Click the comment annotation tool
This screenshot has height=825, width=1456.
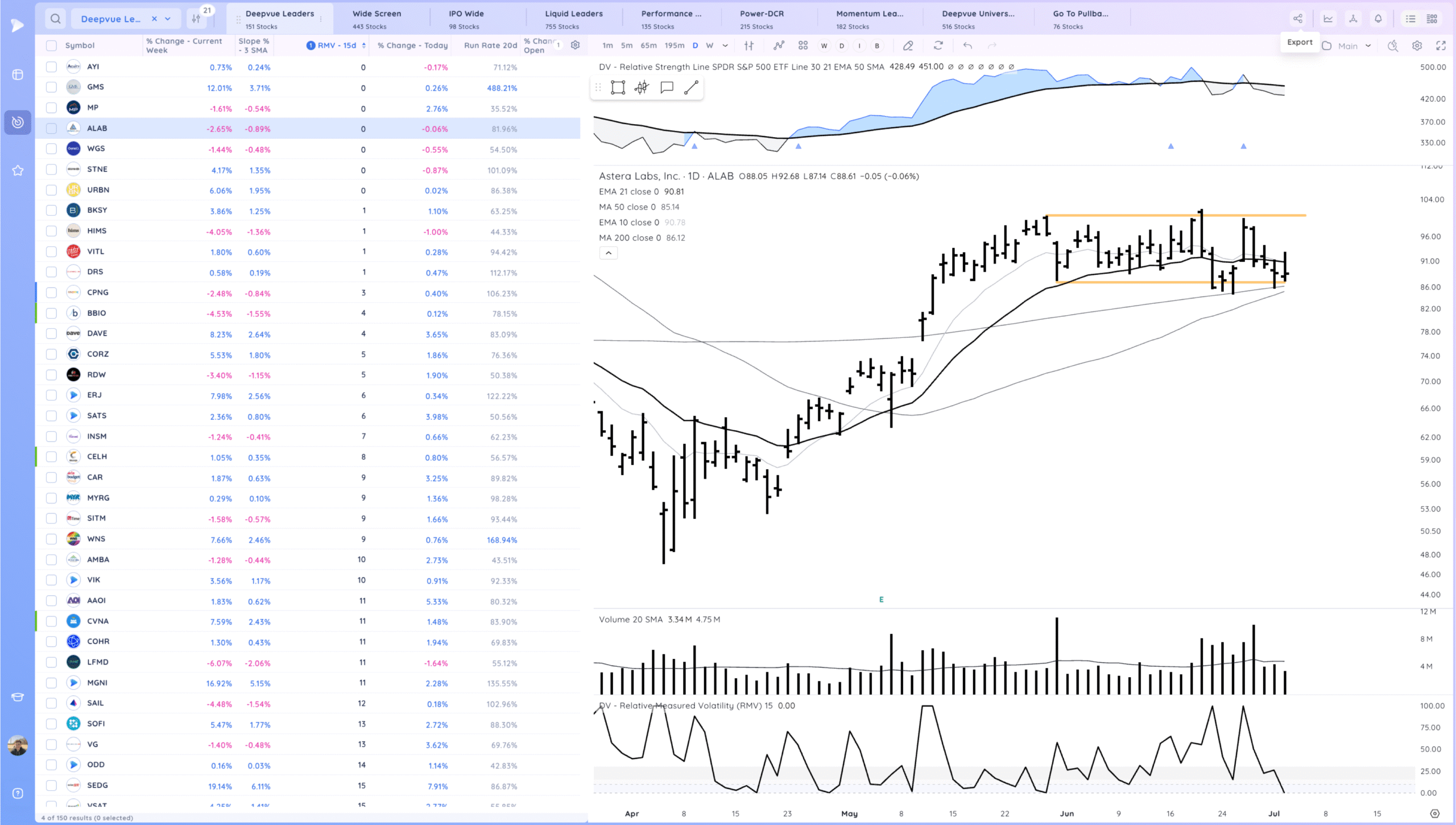[667, 88]
